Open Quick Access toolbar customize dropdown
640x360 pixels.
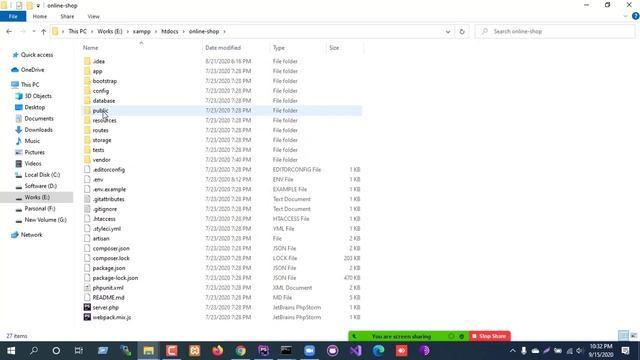pyautogui.click(x=38, y=6)
